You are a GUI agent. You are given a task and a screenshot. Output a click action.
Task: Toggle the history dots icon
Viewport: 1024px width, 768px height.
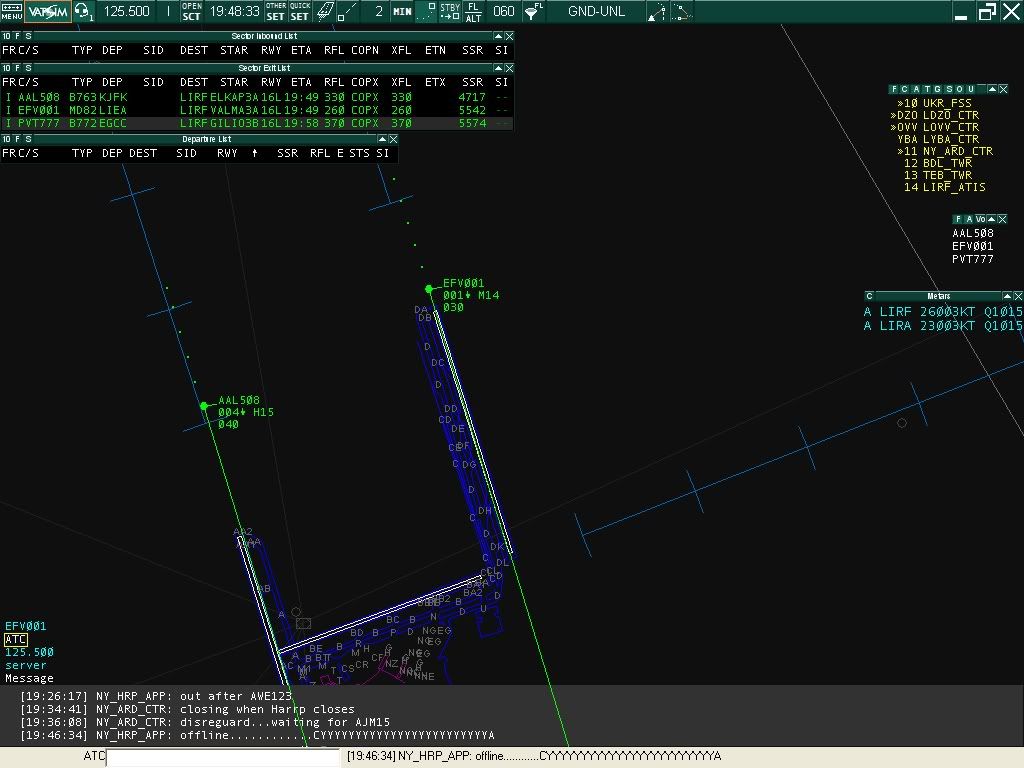point(426,11)
